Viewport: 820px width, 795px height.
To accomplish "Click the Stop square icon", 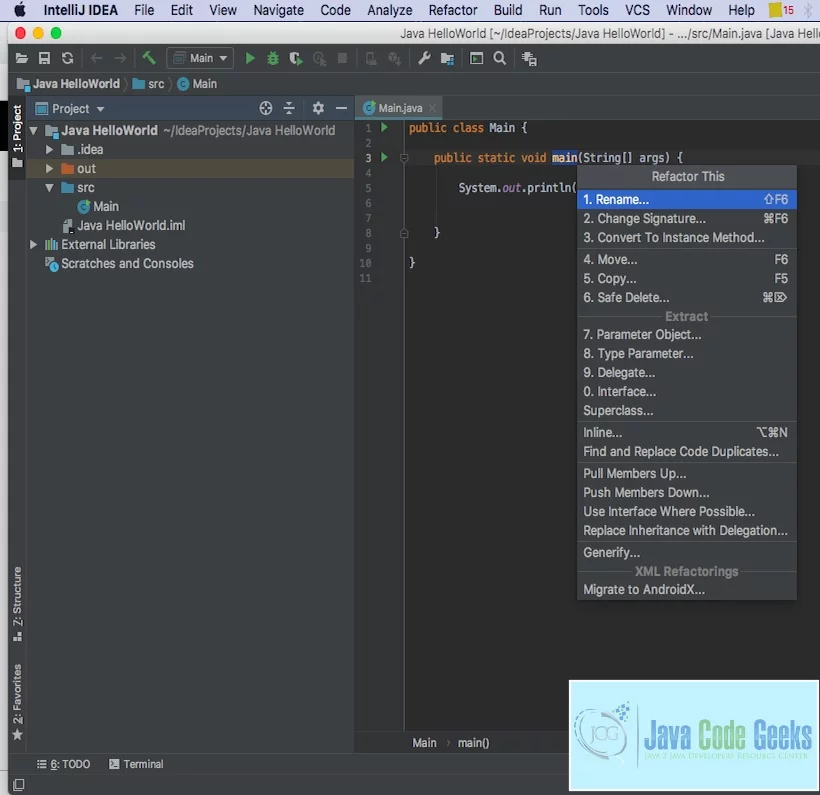I will click(x=343, y=58).
